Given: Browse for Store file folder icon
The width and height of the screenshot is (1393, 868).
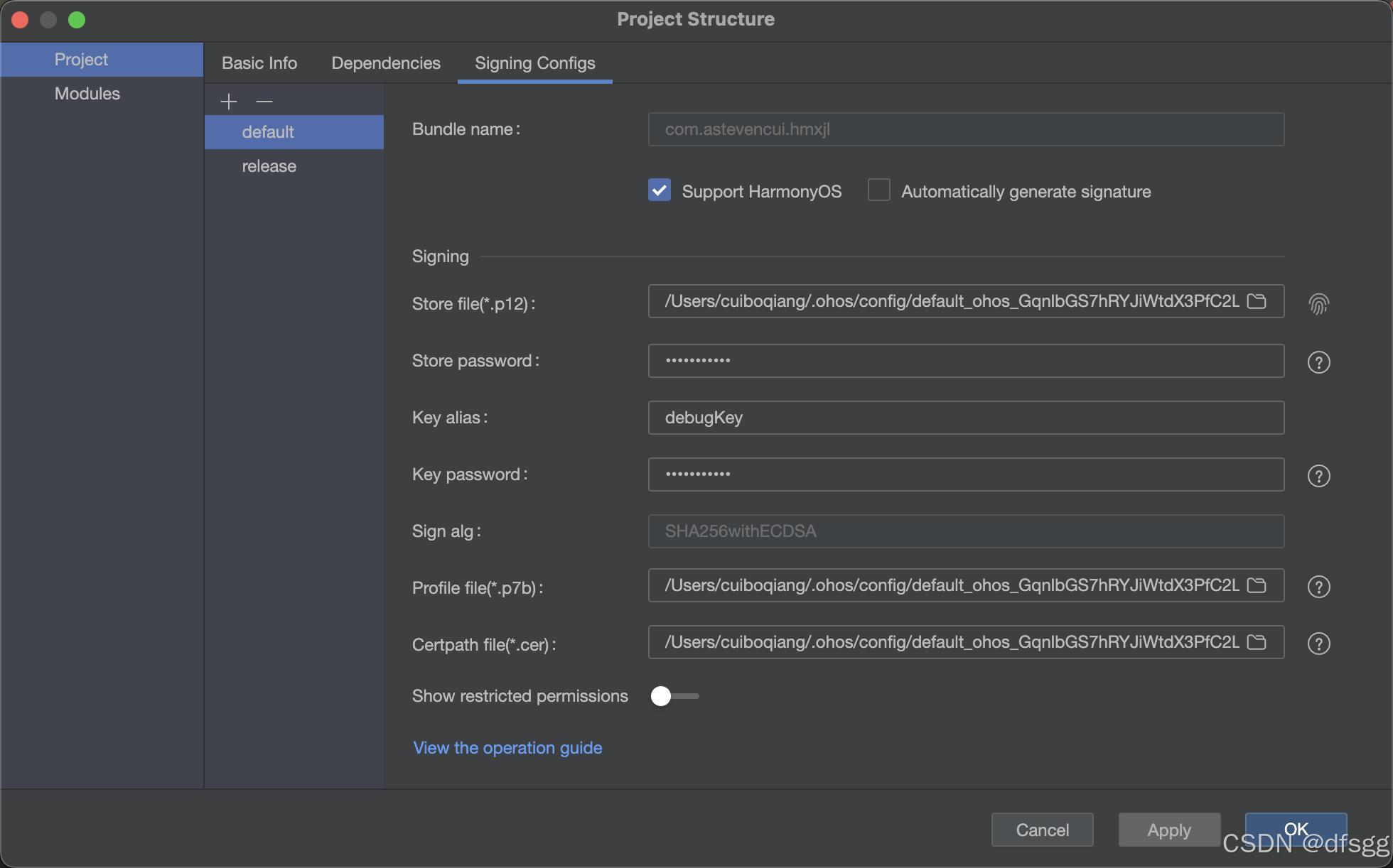Looking at the screenshot, I should pos(1257,301).
